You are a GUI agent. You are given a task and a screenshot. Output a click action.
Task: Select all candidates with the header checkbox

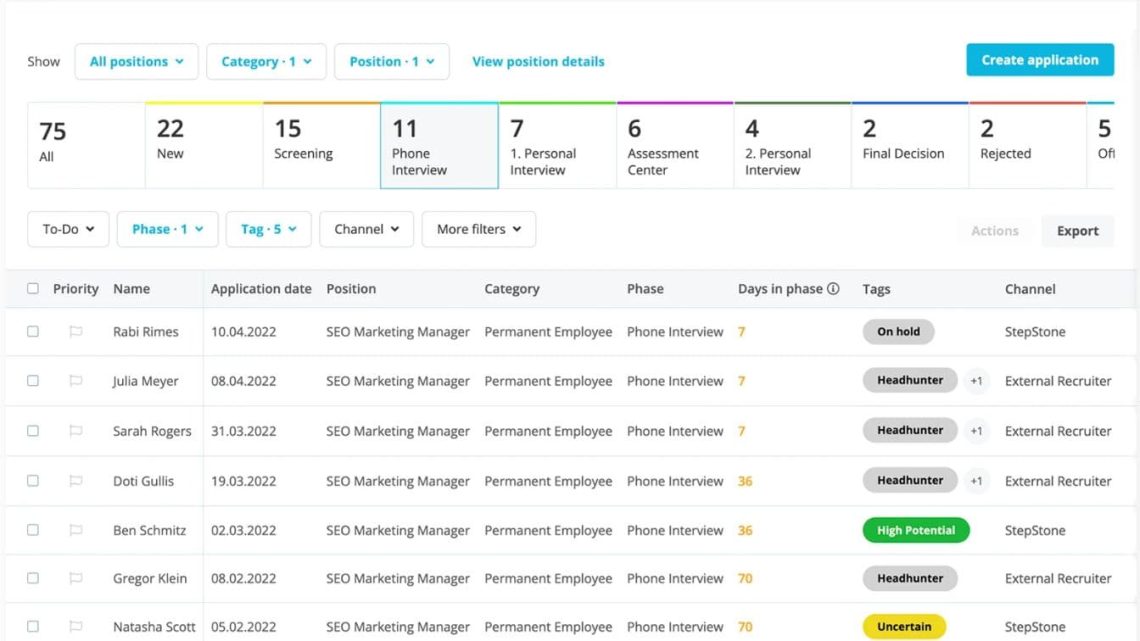point(34,288)
